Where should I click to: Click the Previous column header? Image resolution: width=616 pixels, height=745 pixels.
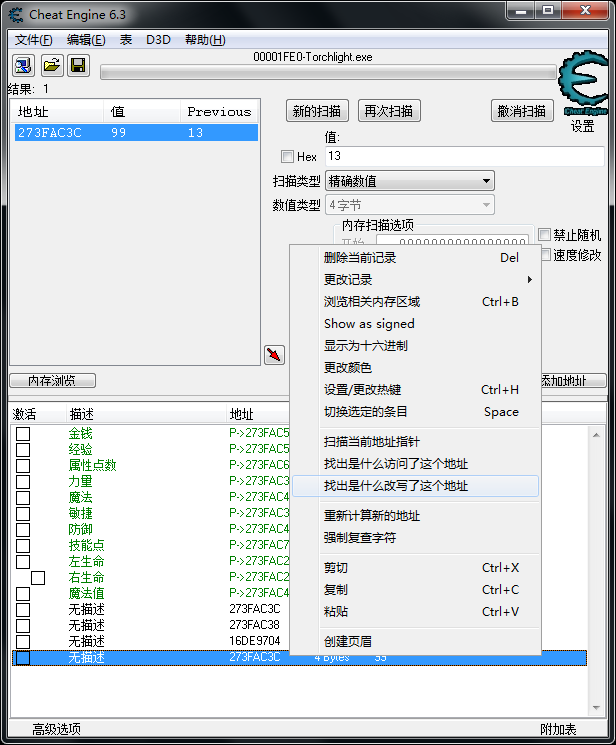coord(220,112)
